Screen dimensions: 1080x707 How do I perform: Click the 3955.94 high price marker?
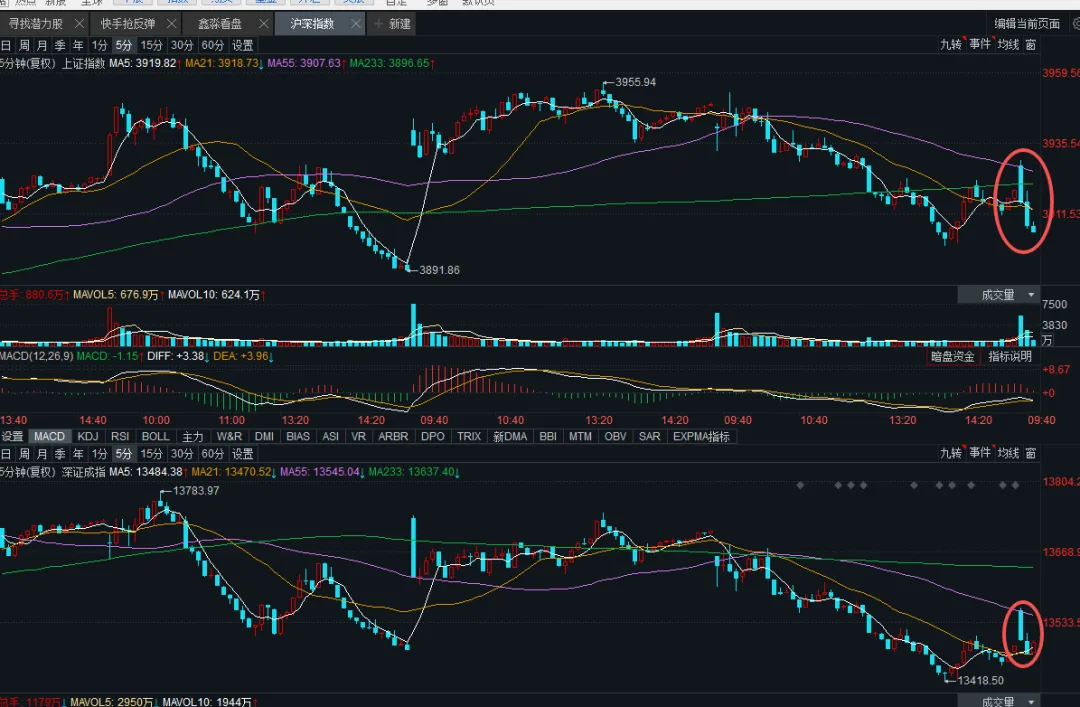coord(636,82)
